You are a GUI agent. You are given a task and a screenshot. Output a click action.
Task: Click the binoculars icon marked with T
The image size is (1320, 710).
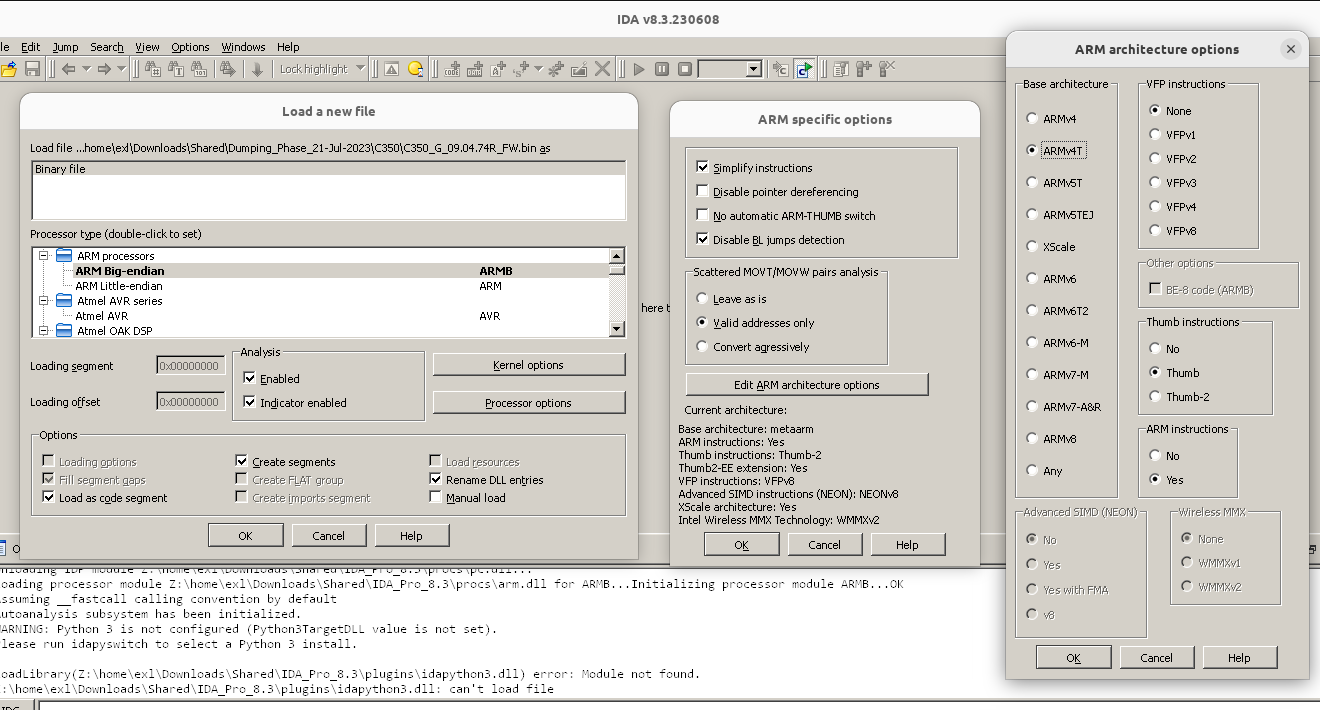pos(177,69)
